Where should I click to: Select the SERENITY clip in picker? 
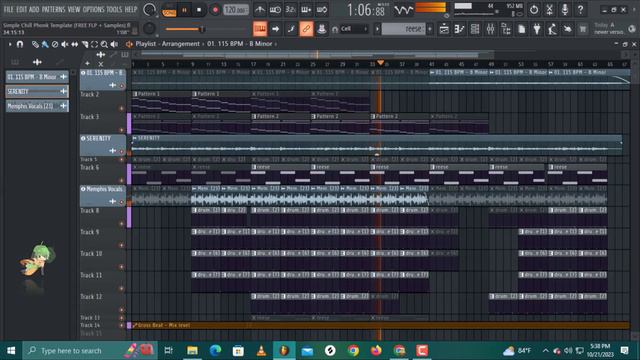(37, 91)
